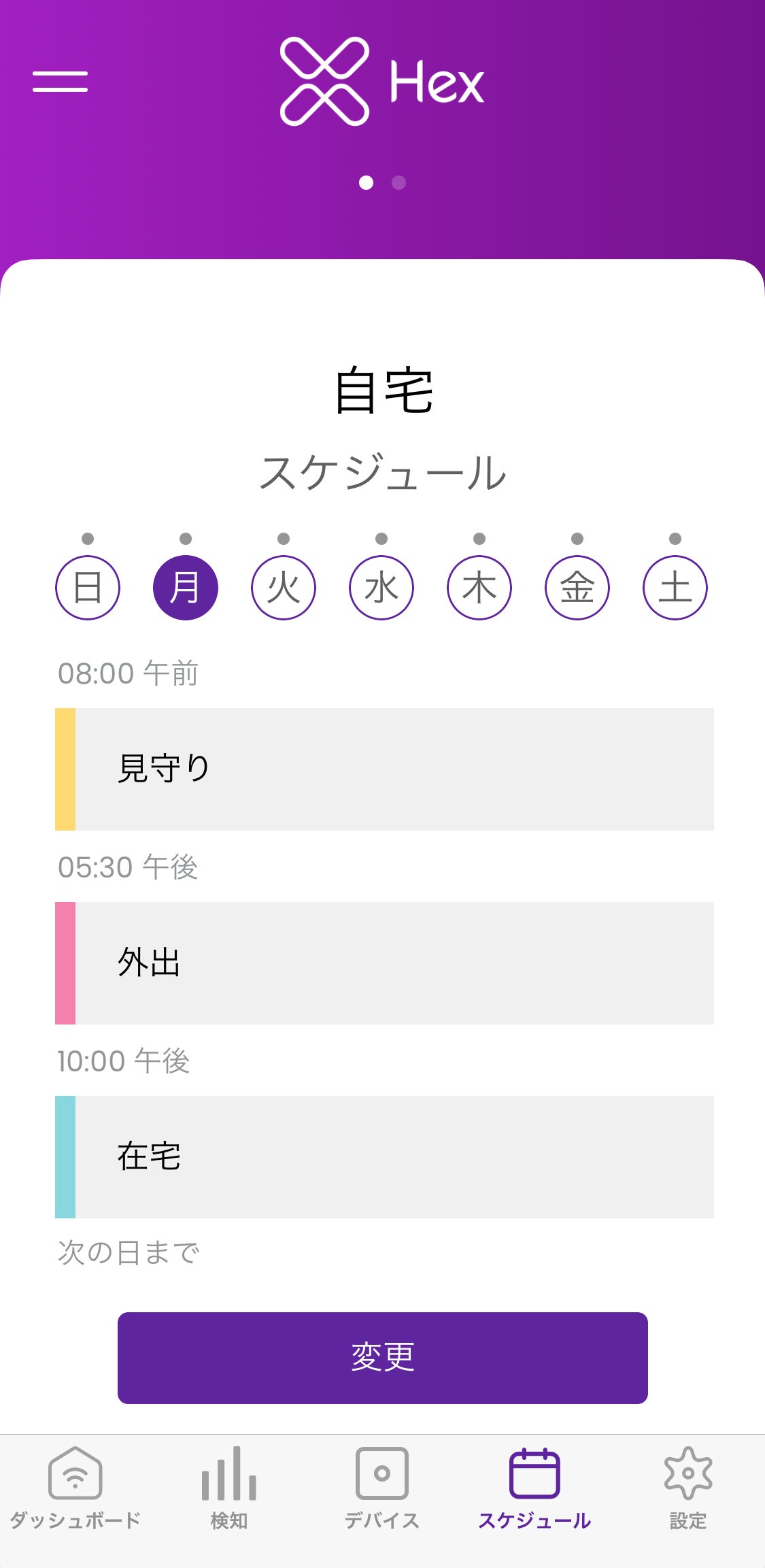Switch to Thursday (木) schedule
This screenshot has height=1568, width=765.
[479, 588]
